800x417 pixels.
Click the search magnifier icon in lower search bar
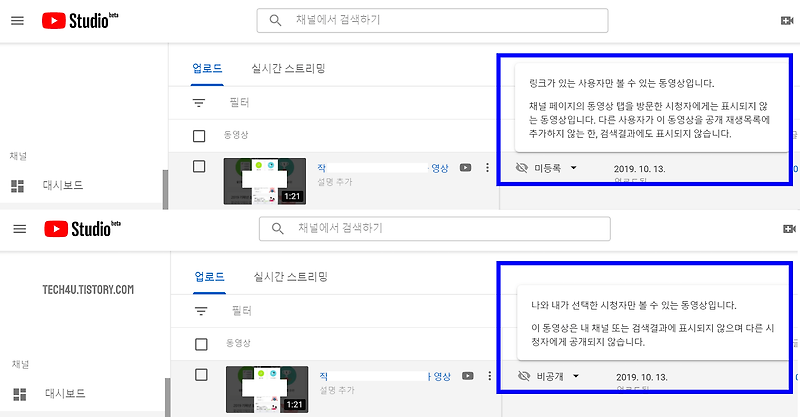point(278,228)
